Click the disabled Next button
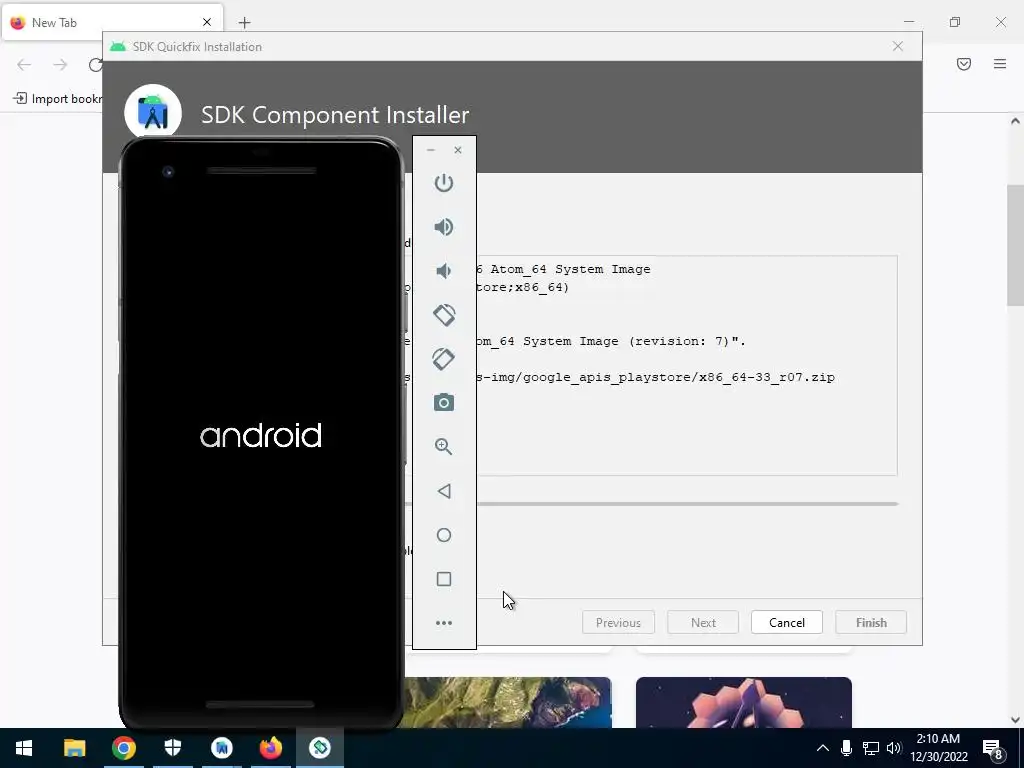 (703, 622)
